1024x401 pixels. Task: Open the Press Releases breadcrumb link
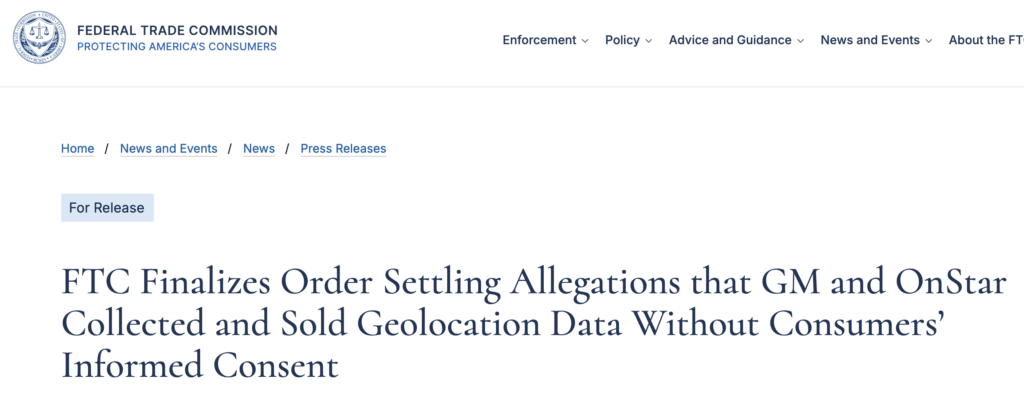click(343, 149)
